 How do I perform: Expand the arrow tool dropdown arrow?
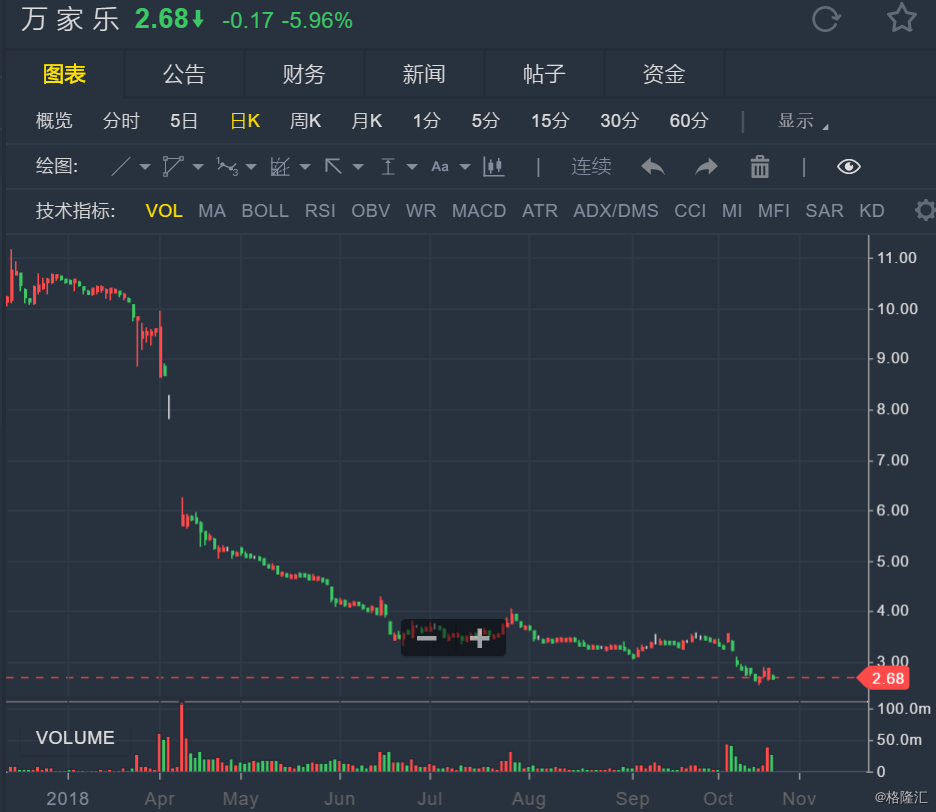point(358,167)
